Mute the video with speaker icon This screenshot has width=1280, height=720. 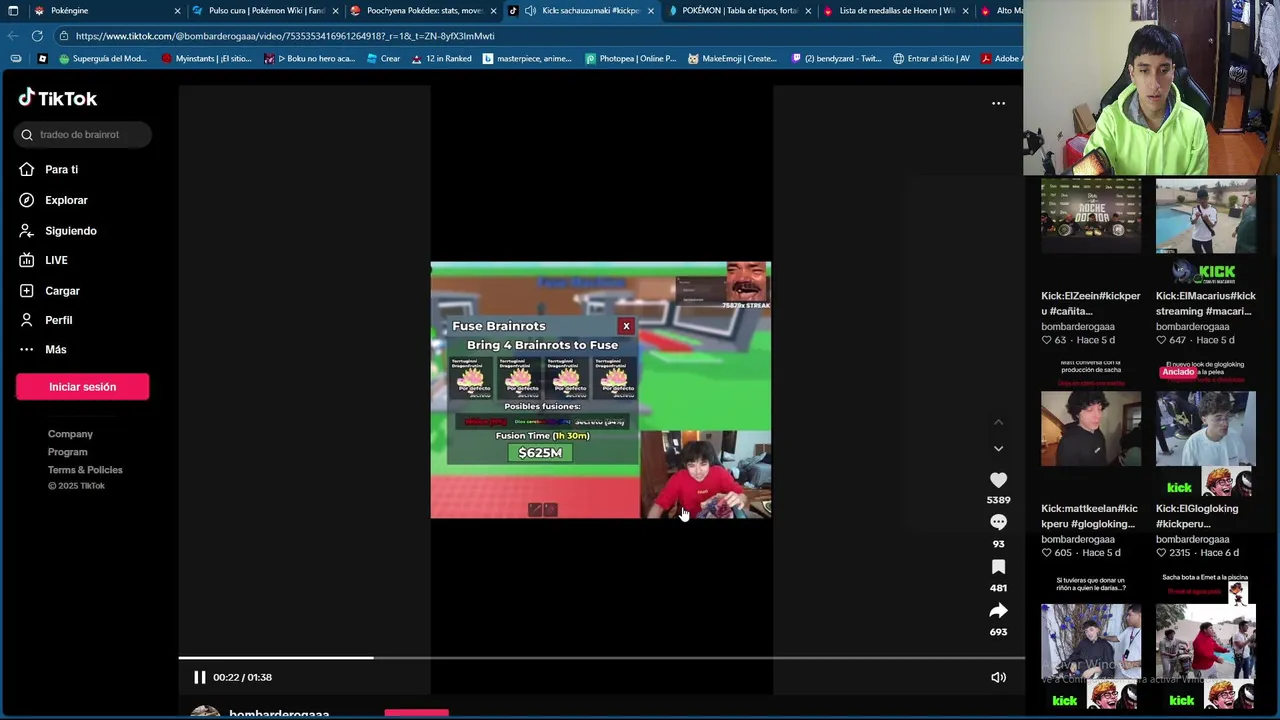click(998, 677)
